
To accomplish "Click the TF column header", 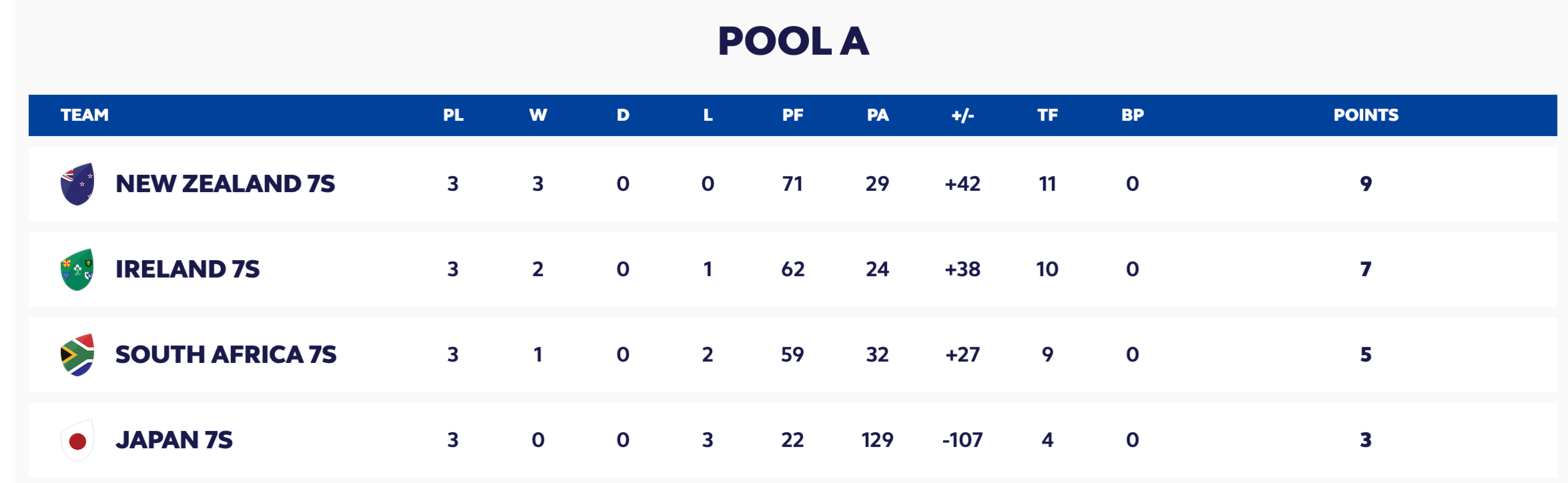I will pyautogui.click(x=1047, y=115).
